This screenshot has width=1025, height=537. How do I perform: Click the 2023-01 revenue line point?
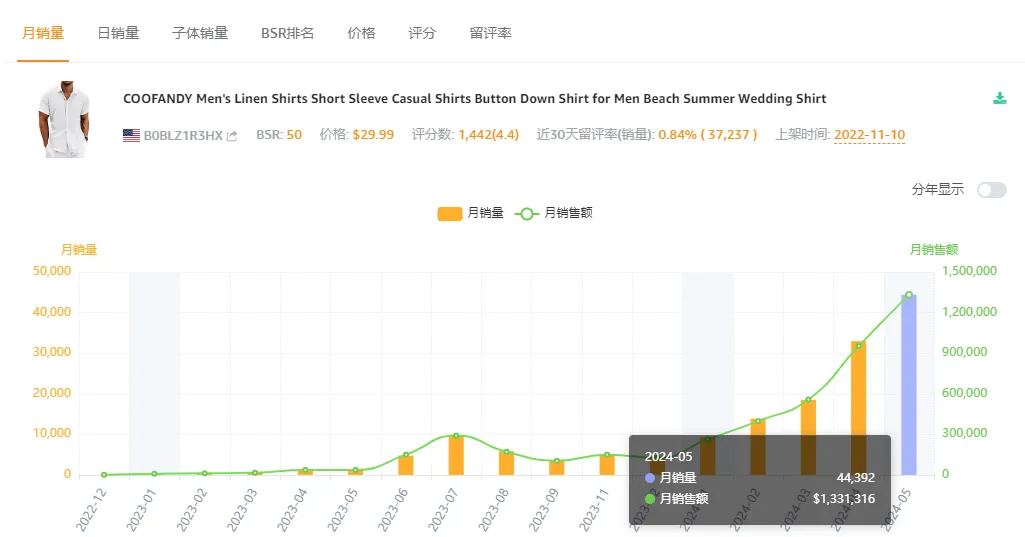[x=154, y=474]
